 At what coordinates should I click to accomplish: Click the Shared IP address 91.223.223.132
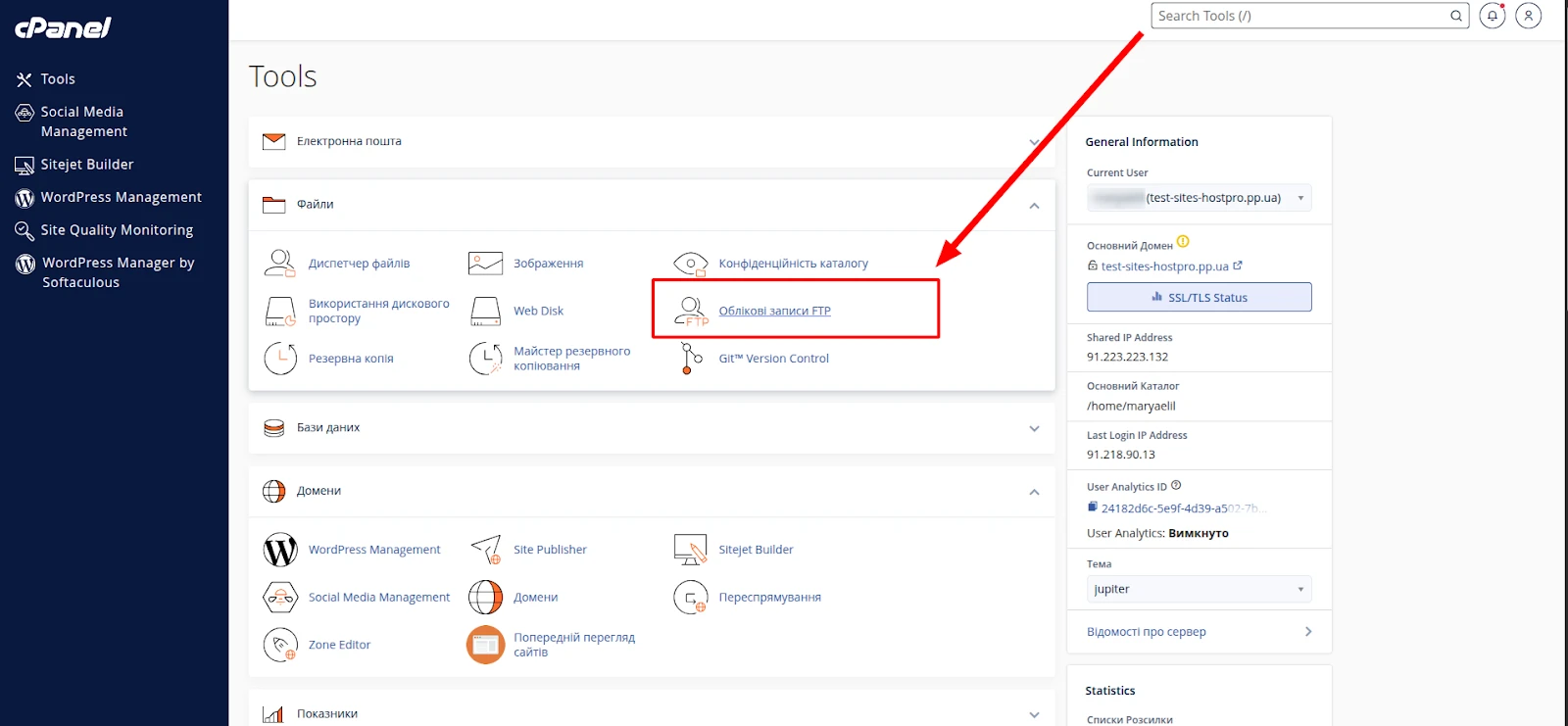[1127, 357]
